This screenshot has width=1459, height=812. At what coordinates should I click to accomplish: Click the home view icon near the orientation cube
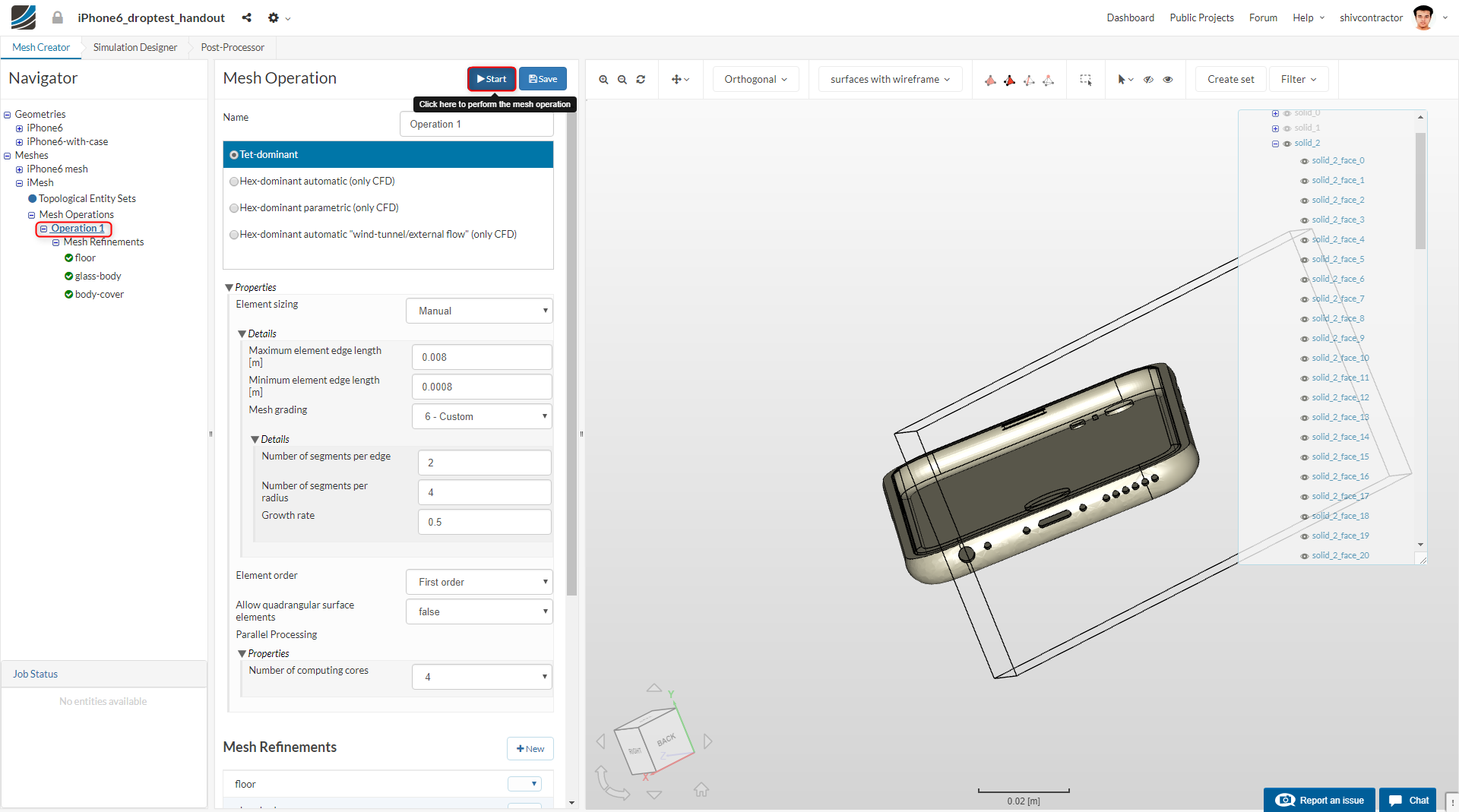(x=701, y=790)
